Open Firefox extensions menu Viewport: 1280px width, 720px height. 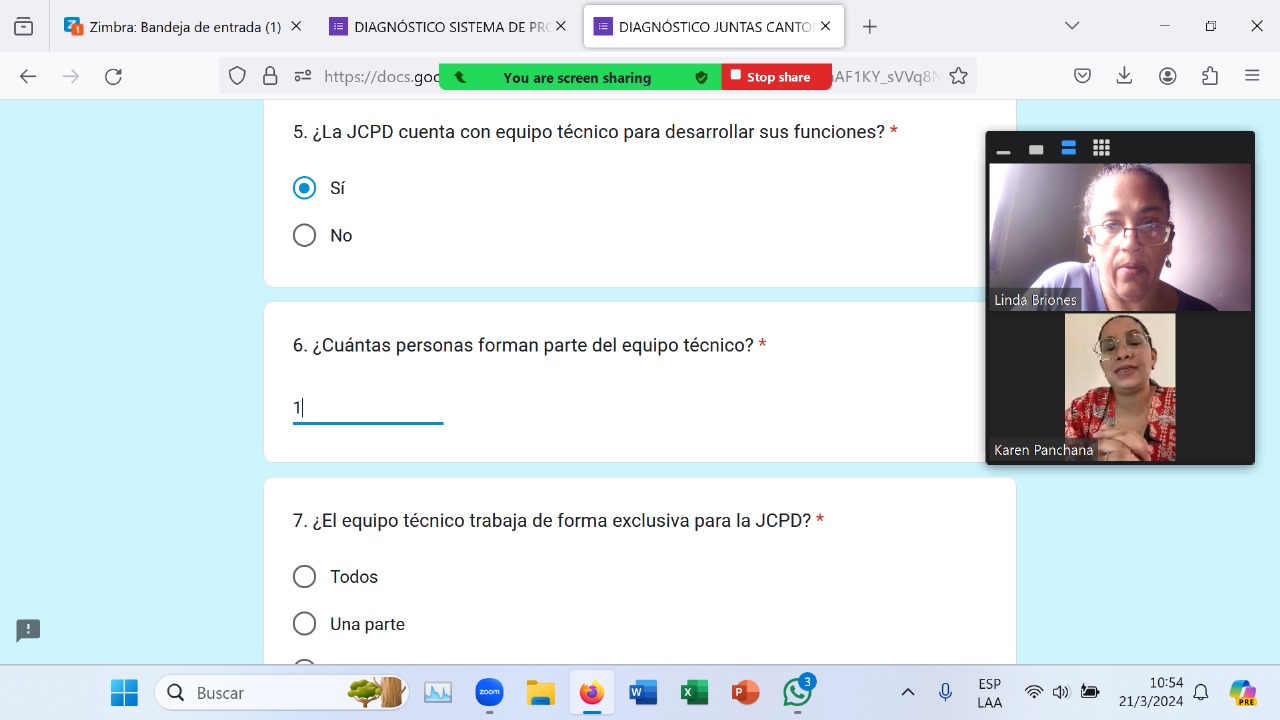[x=1210, y=76]
